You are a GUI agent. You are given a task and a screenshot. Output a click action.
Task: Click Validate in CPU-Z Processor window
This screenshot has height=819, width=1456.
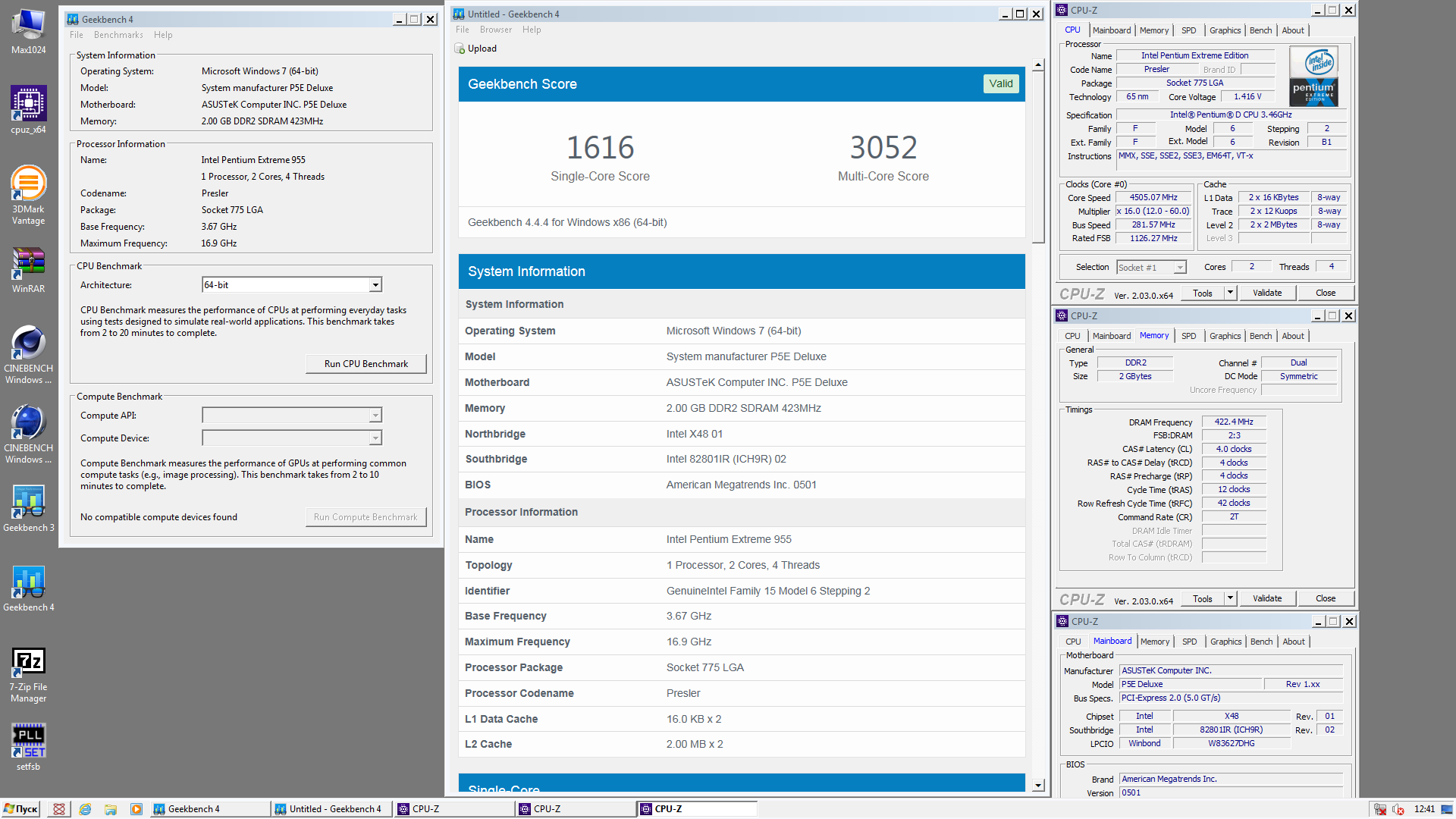pos(1267,293)
